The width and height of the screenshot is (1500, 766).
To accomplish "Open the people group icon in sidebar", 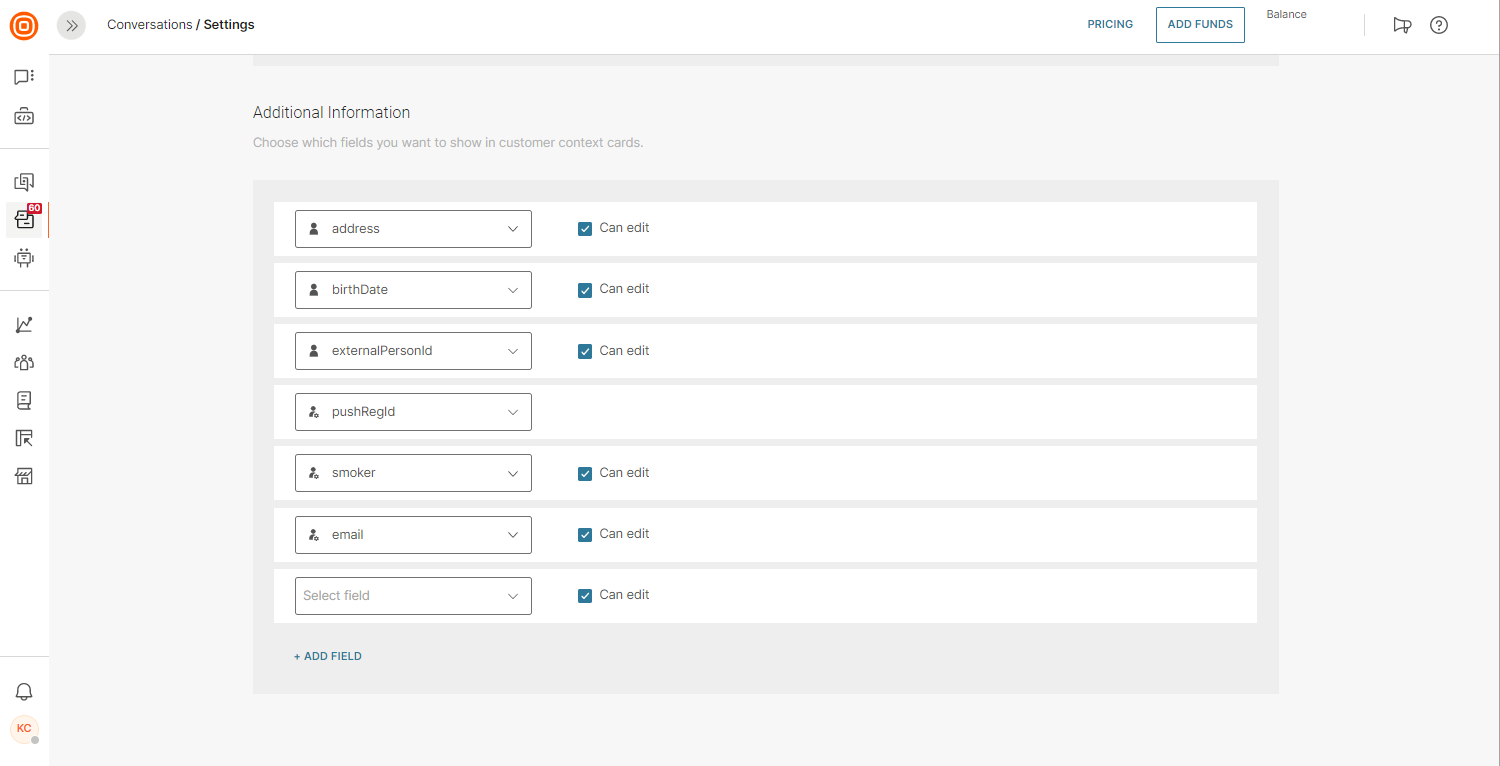I will [24, 363].
